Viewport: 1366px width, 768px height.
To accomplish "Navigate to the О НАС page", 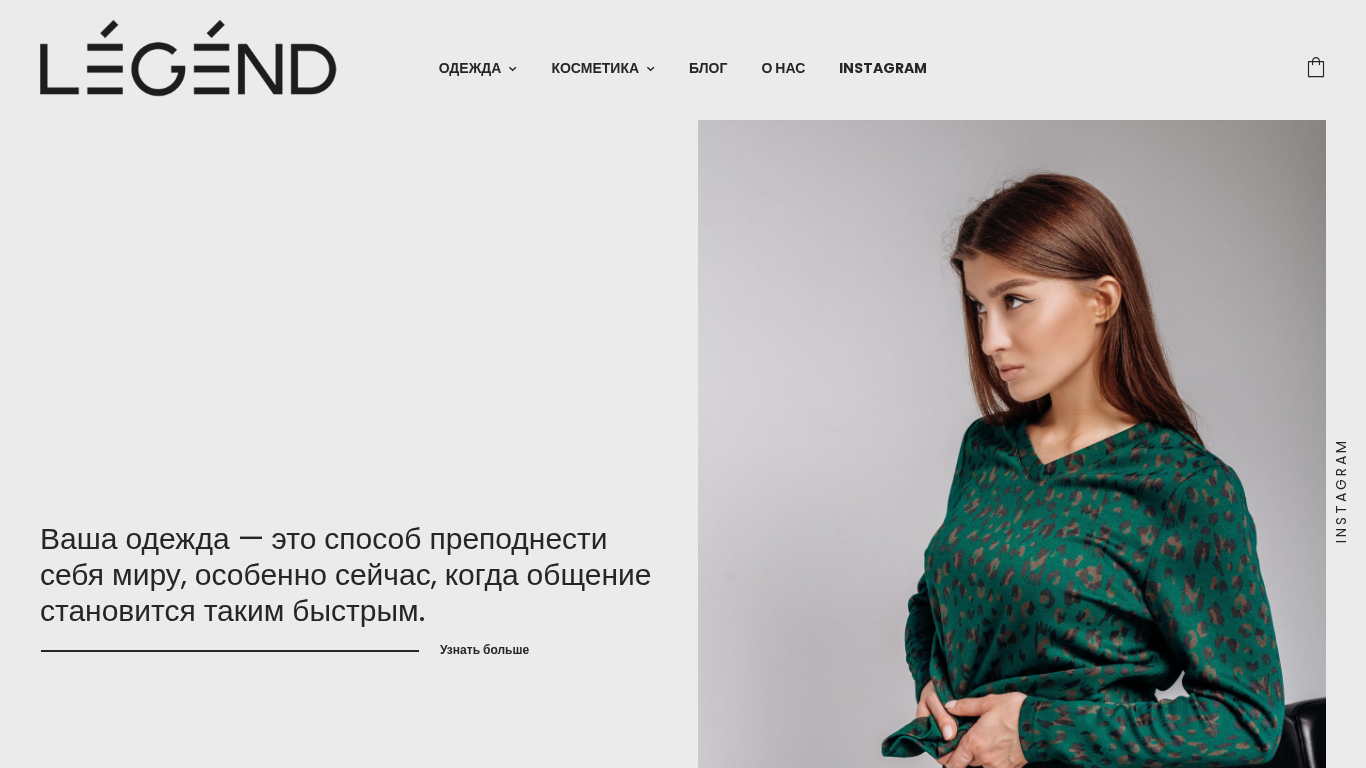I will pyautogui.click(x=783, y=68).
